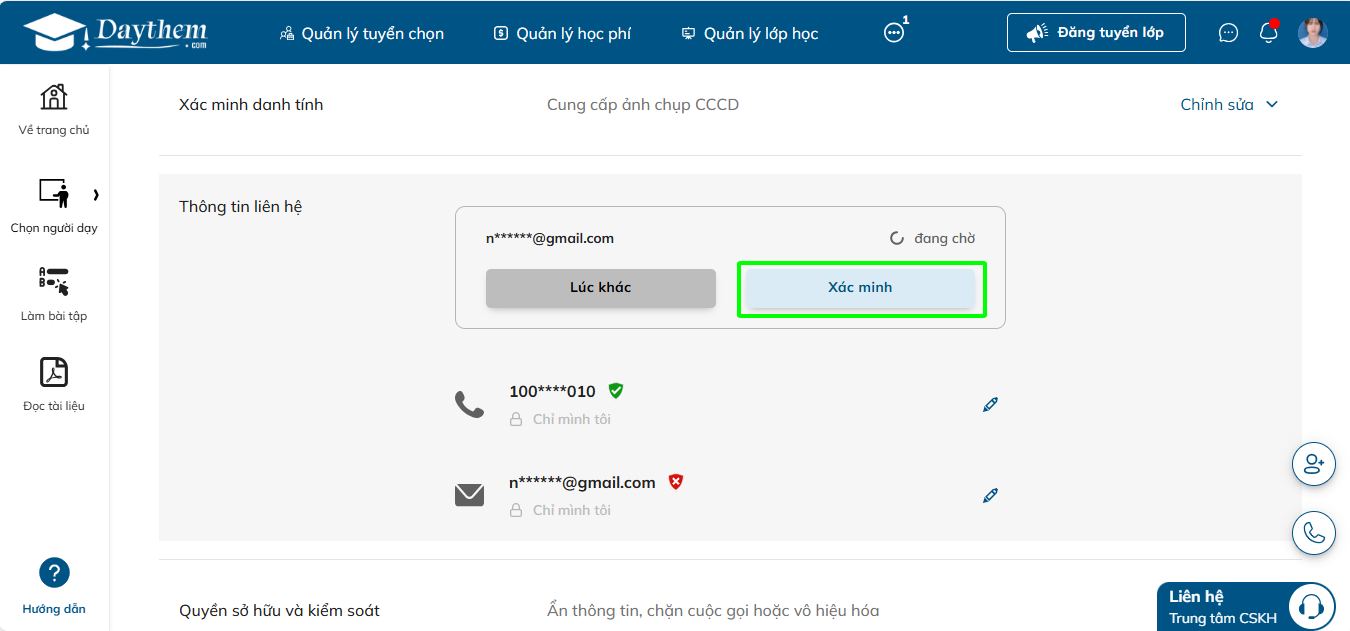Open Quản lý học phí menu

click(562, 33)
